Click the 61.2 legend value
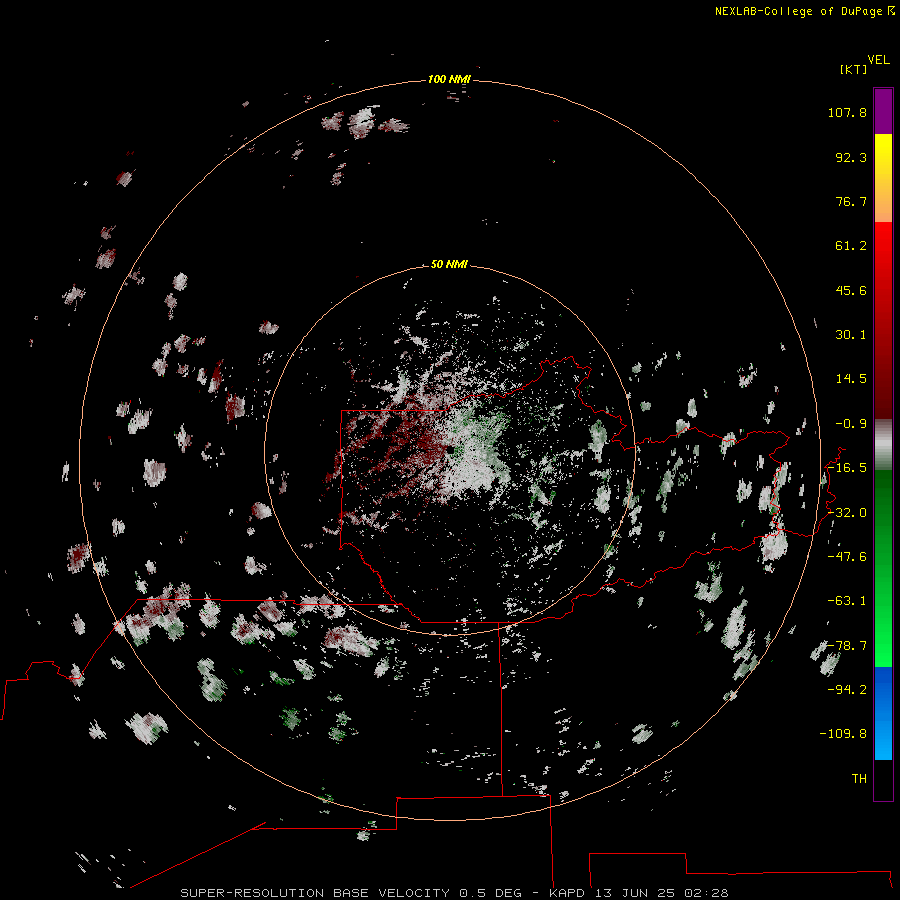The width and height of the screenshot is (900, 900). click(x=851, y=246)
